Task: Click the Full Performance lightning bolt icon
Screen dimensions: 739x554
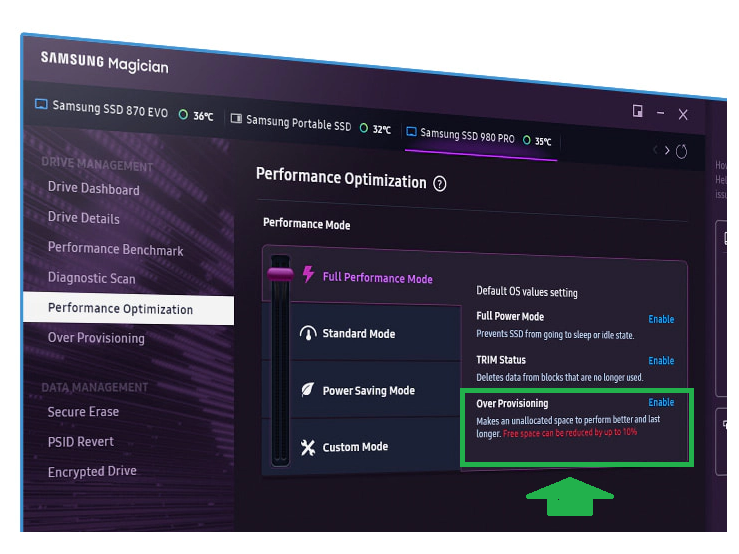Action: click(308, 274)
